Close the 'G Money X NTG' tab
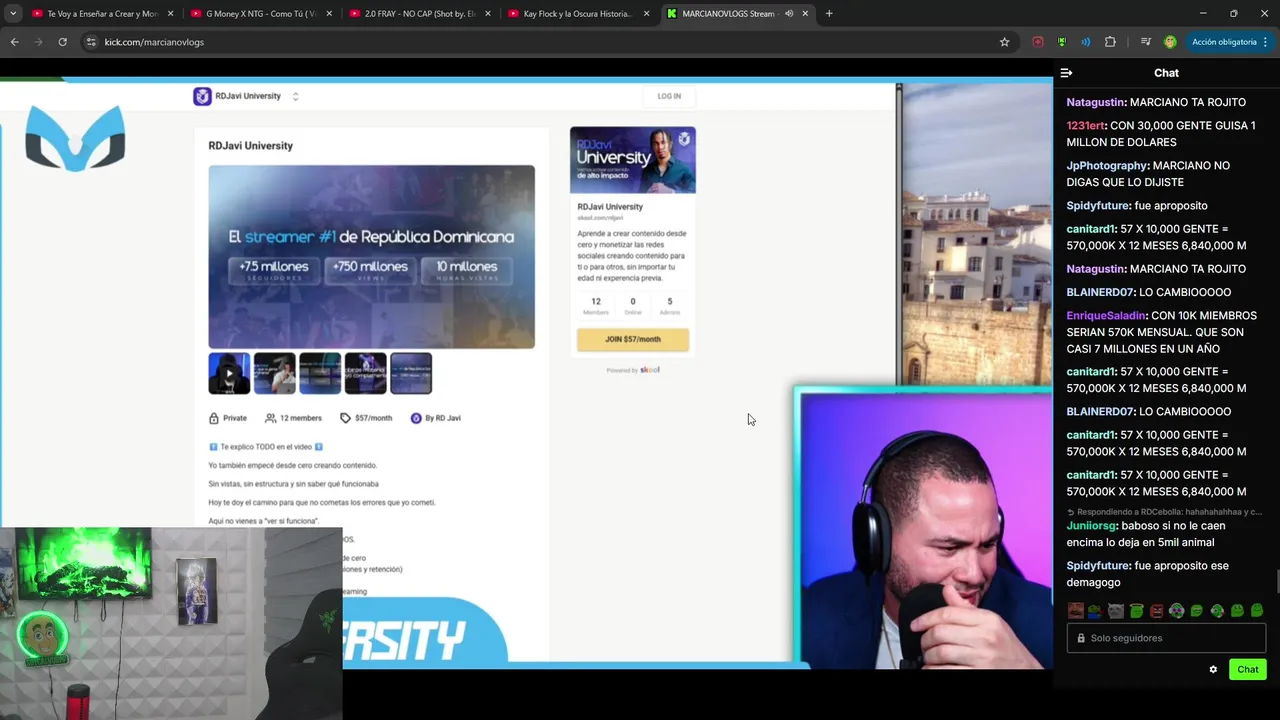The image size is (1280, 720). 329,14
